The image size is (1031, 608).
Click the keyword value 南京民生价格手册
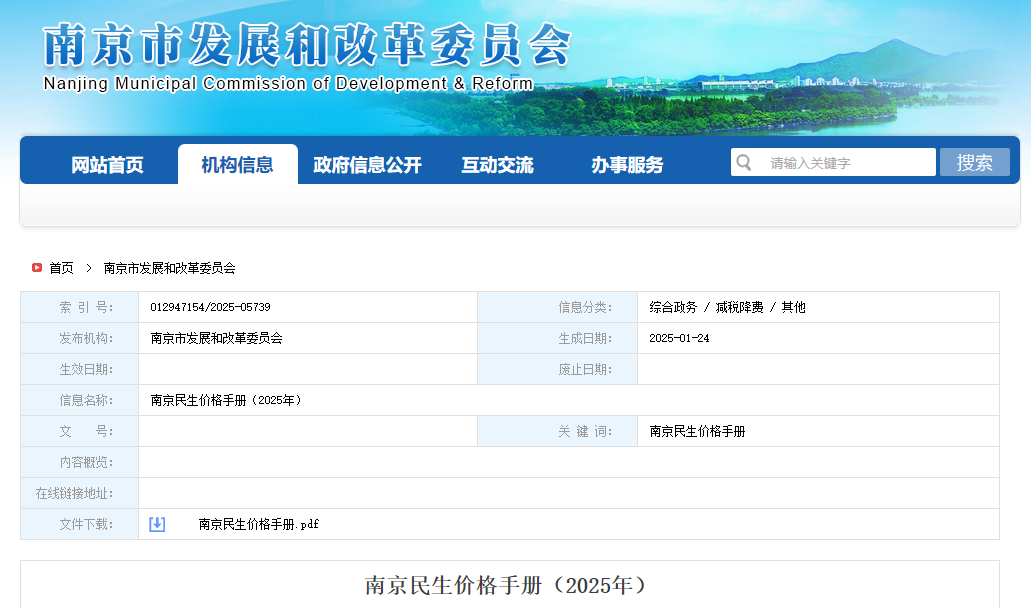[x=697, y=431]
